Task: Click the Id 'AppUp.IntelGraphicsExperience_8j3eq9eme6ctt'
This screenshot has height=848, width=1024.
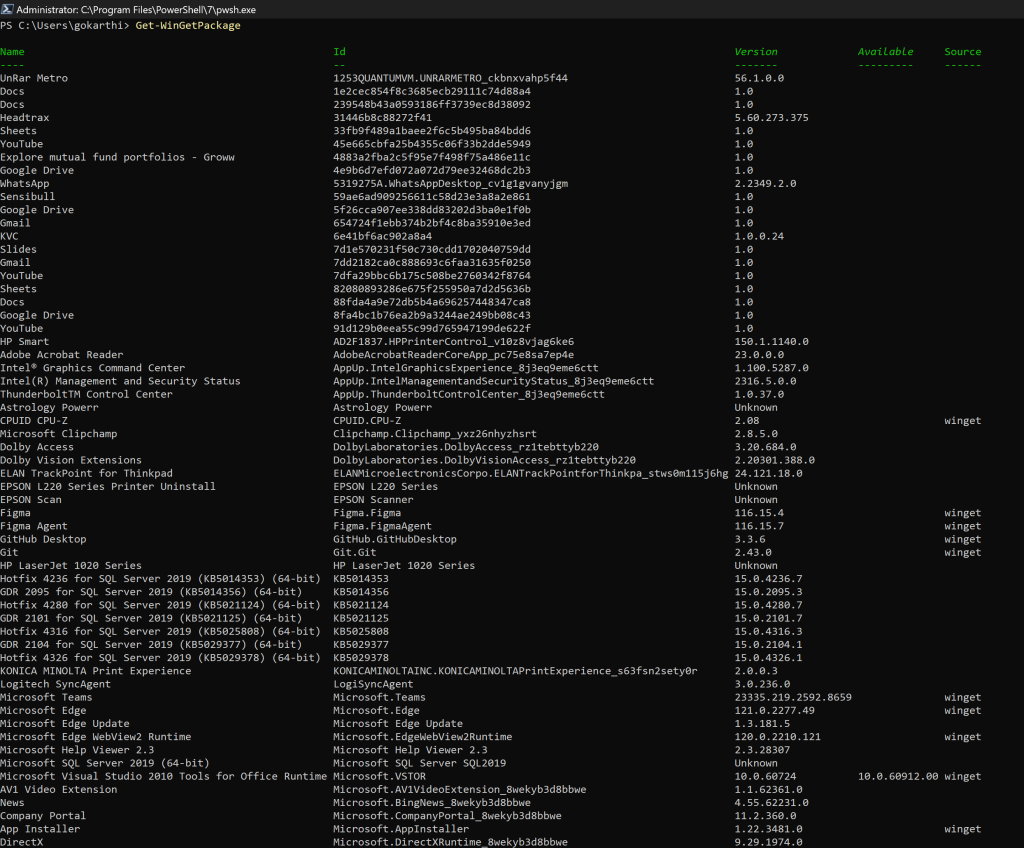Action: pos(466,368)
